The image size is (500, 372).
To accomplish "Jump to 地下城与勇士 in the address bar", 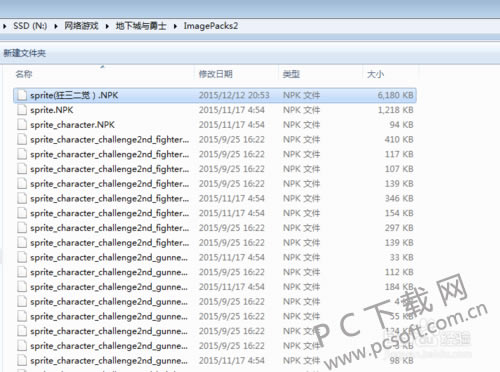I will [141, 26].
